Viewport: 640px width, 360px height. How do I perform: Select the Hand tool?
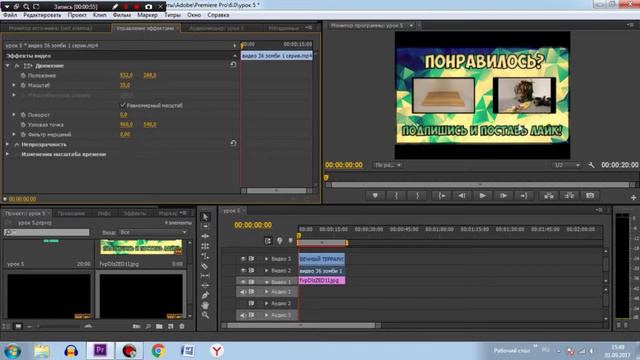point(205,305)
